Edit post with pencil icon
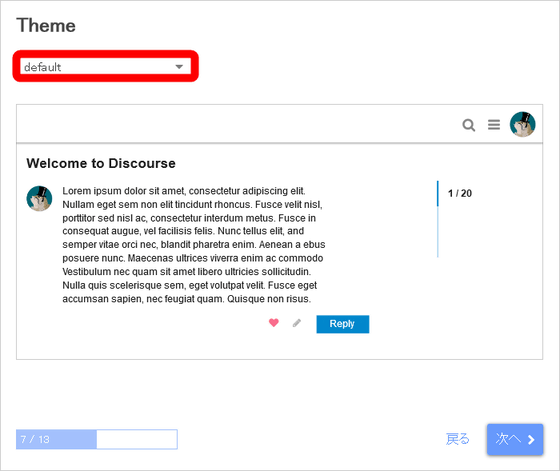The image size is (560, 471). coord(297,323)
